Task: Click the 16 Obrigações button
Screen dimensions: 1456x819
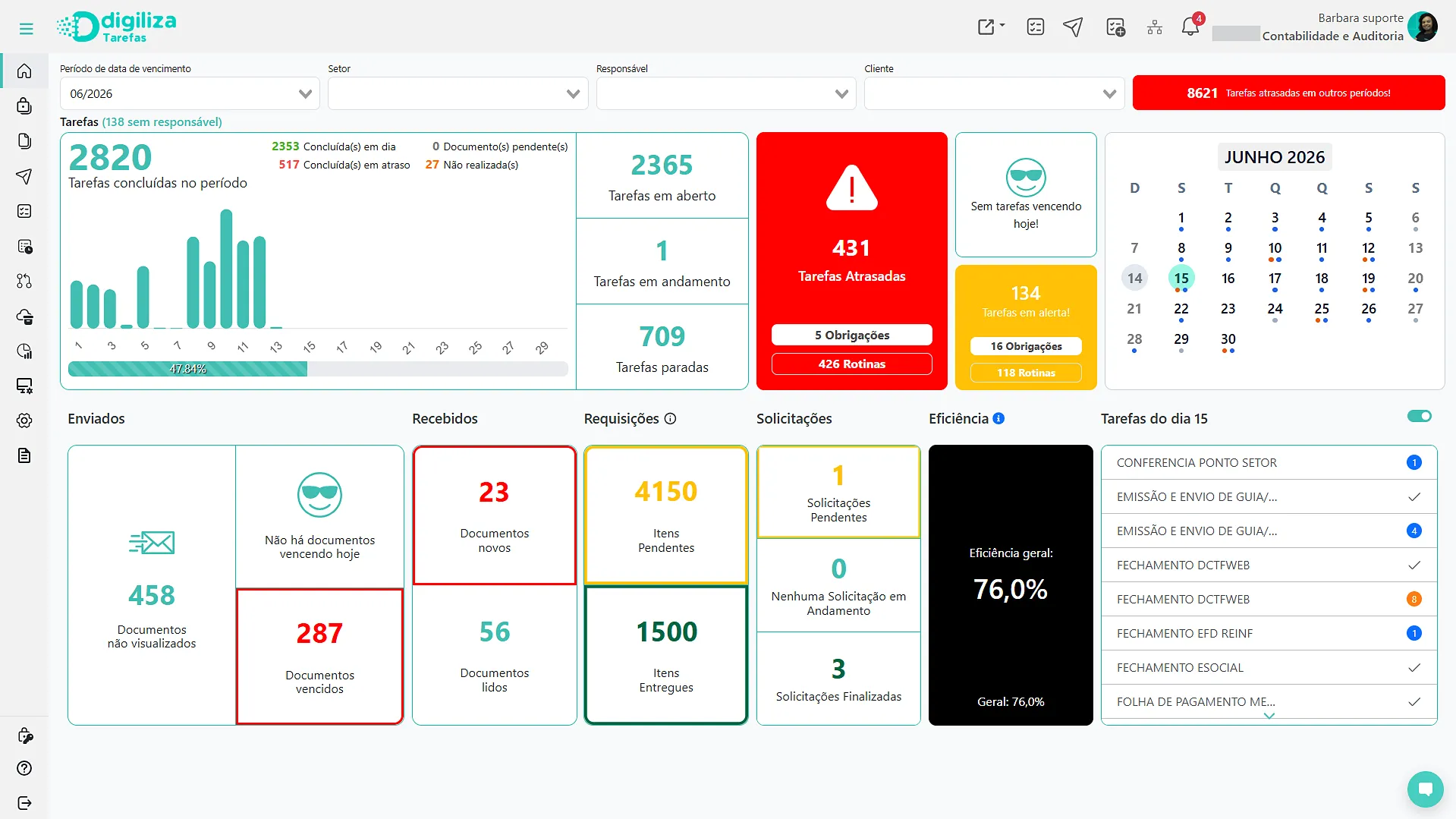Action: coord(1026,346)
